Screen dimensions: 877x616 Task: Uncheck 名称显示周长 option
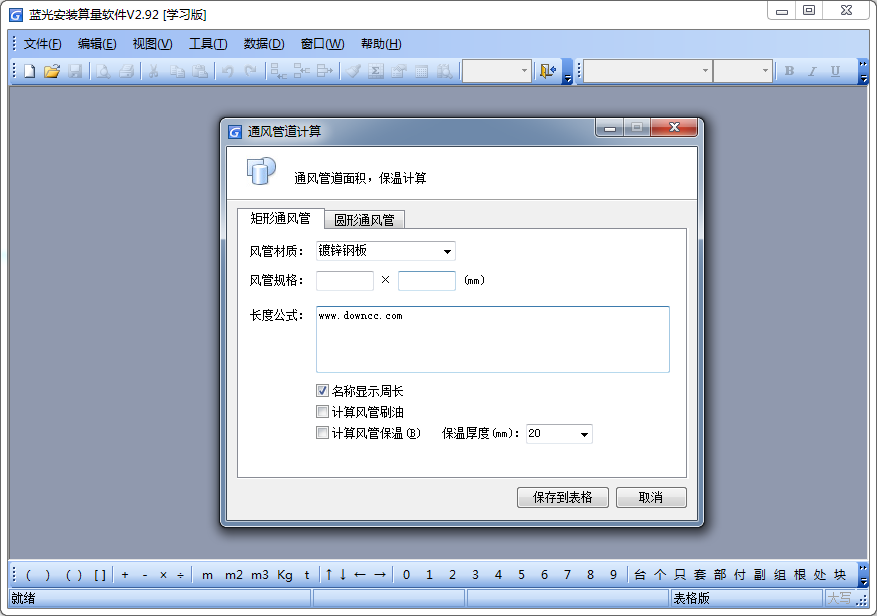(x=322, y=390)
